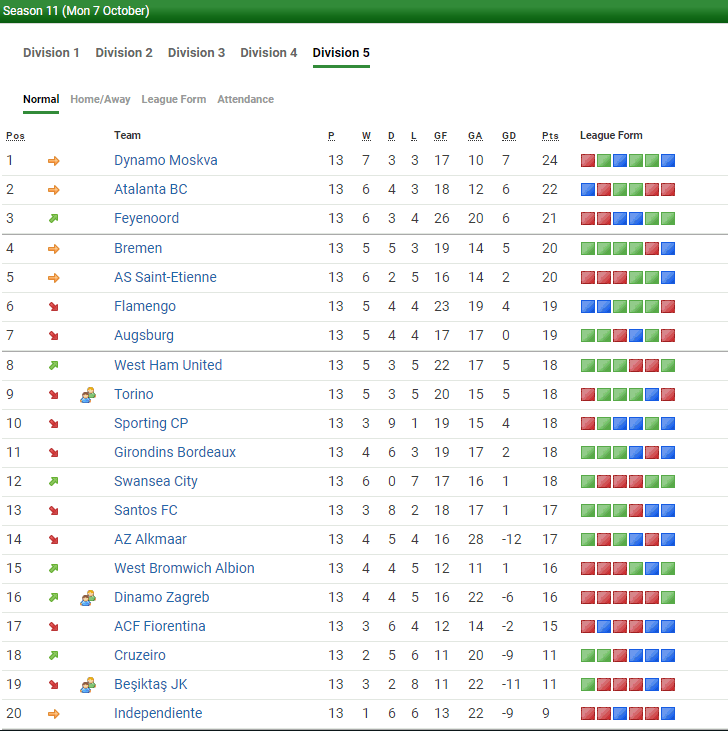Open the Girondins Bordeaux team link

175,453
